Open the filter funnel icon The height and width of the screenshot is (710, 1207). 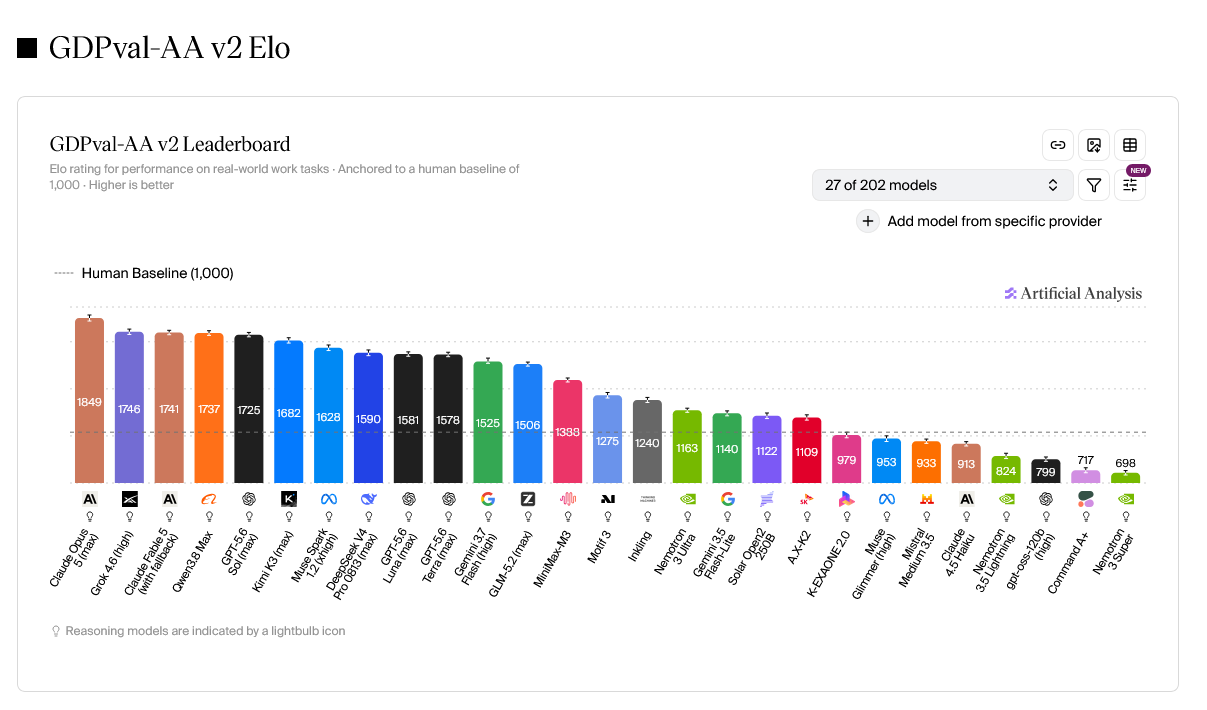tap(1094, 185)
